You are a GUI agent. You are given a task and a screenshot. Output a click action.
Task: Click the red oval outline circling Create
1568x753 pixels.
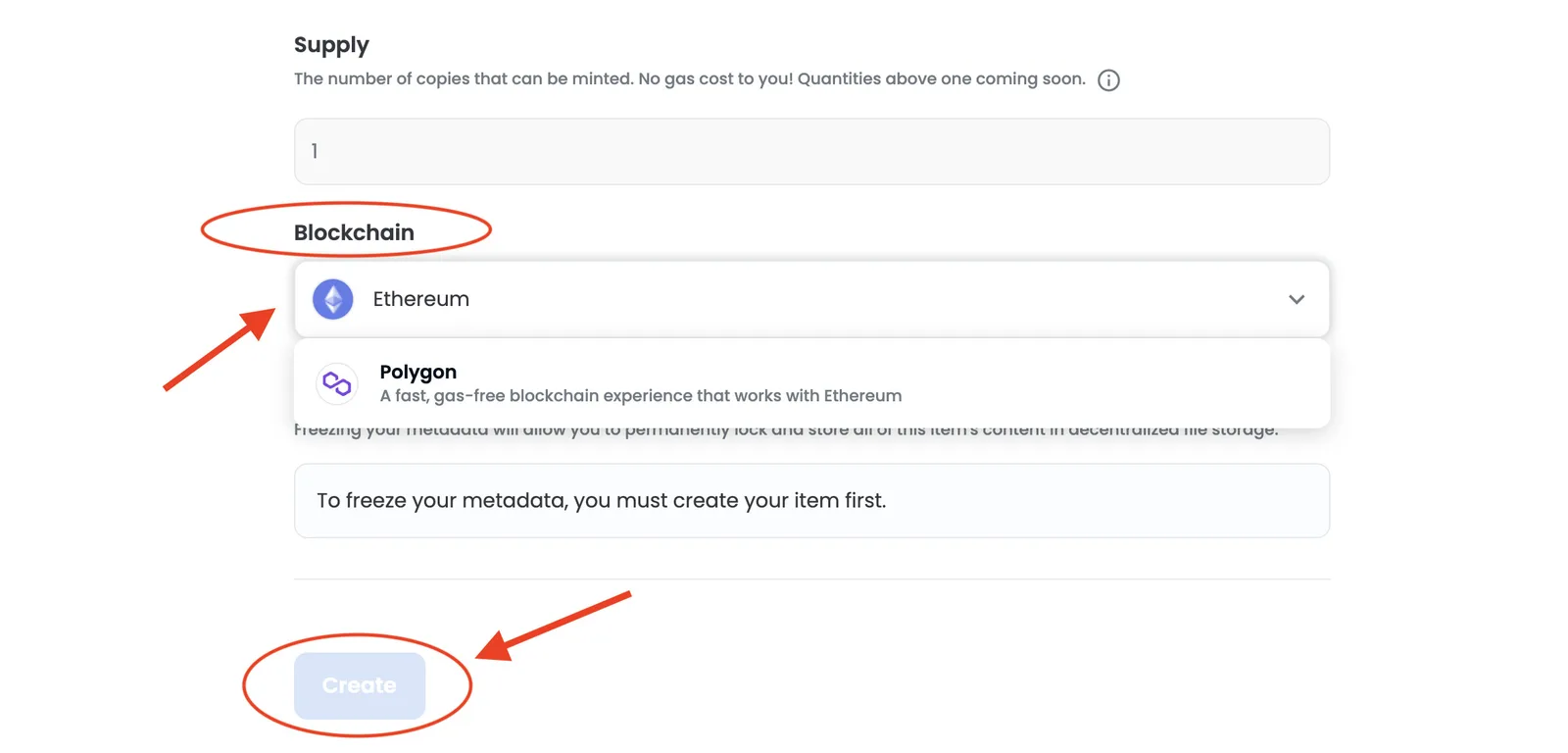tap(358, 685)
